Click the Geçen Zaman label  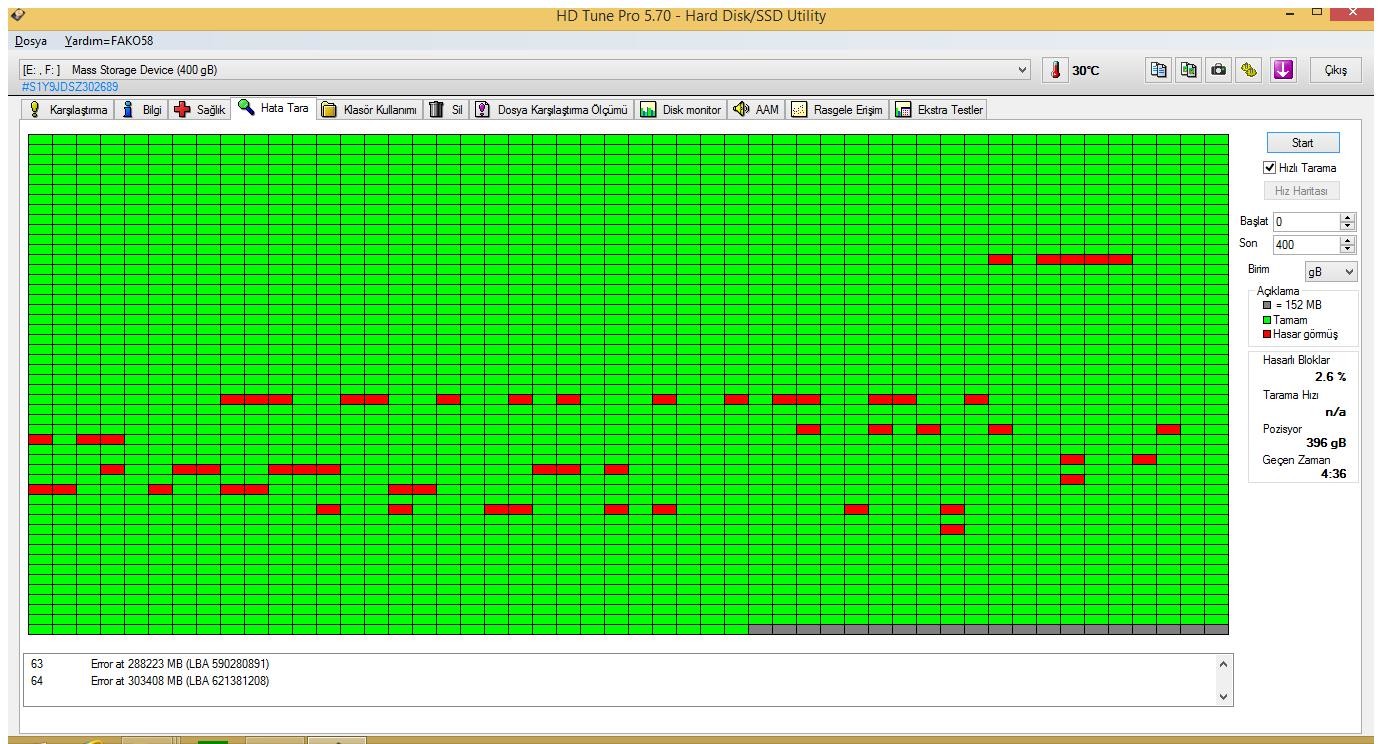coord(1296,460)
